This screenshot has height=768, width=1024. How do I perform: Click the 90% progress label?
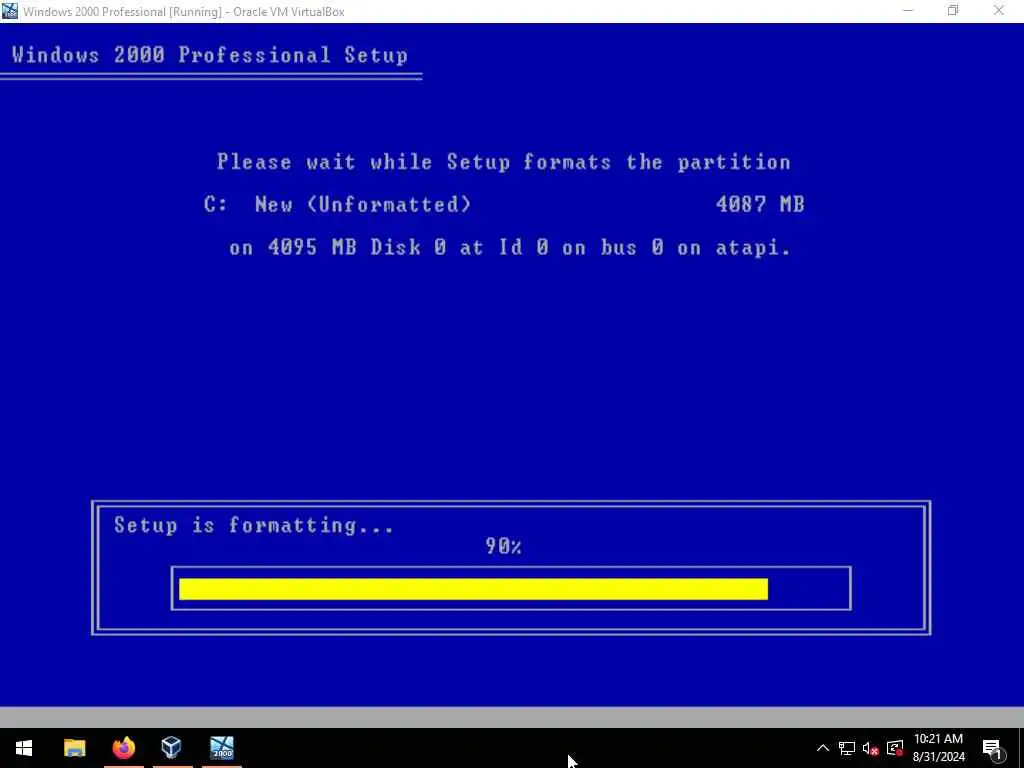click(503, 546)
